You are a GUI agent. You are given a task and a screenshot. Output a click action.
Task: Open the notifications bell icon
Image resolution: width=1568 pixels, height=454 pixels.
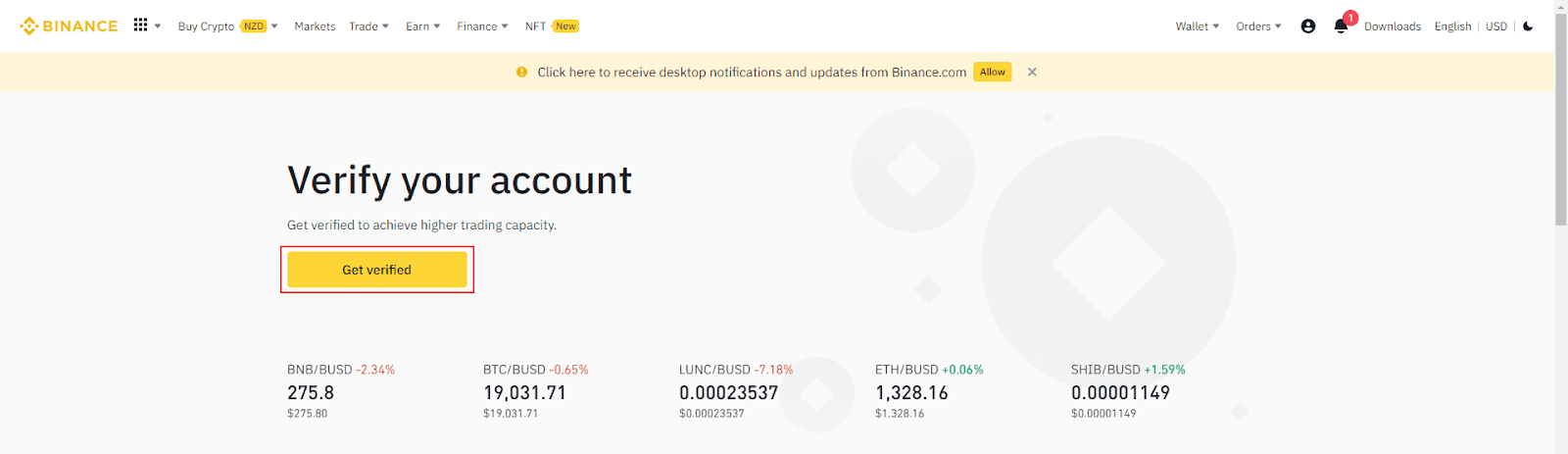point(1341,26)
